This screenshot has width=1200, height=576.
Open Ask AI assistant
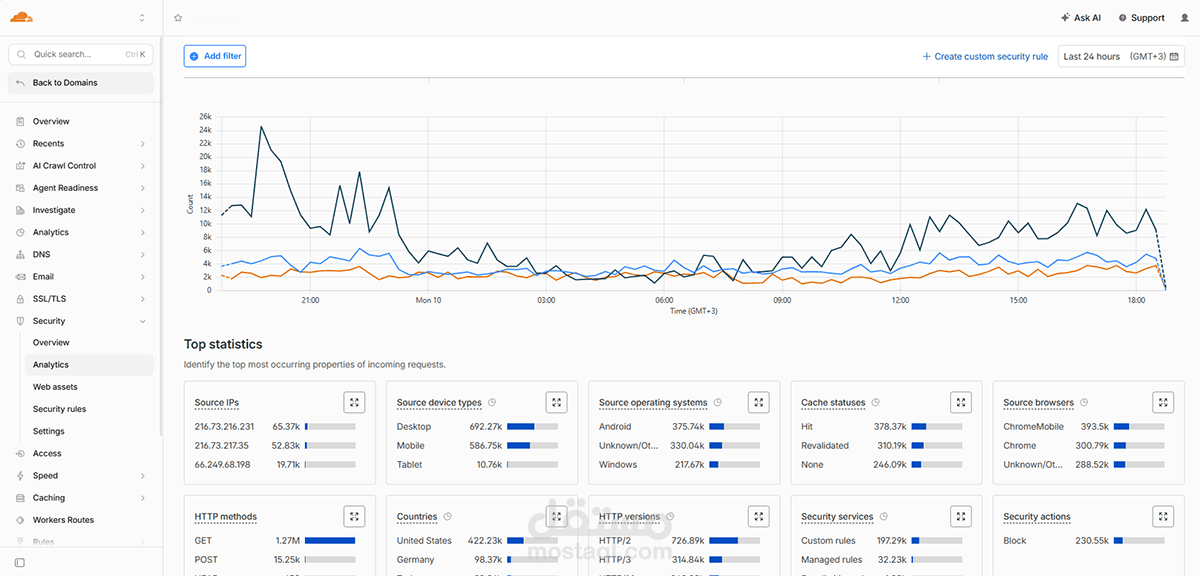[1080, 18]
